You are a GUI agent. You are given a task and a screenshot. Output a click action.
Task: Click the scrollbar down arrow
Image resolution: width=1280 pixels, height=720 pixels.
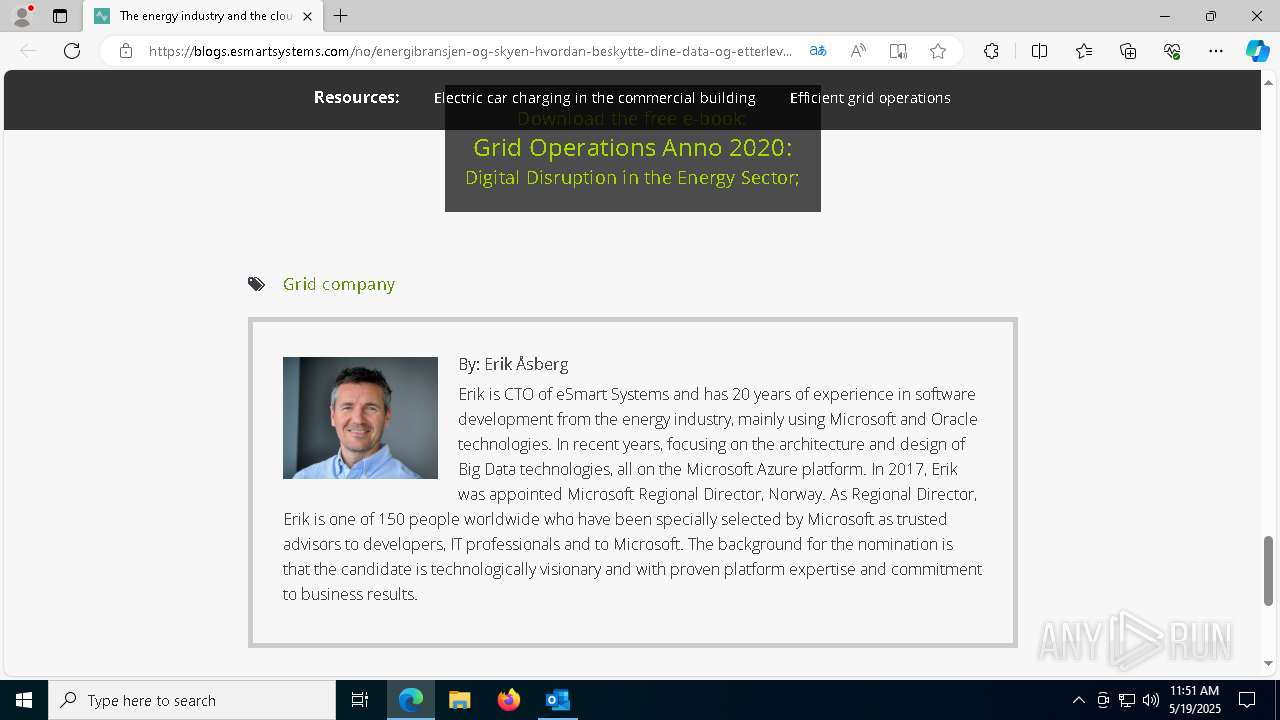click(1268, 663)
